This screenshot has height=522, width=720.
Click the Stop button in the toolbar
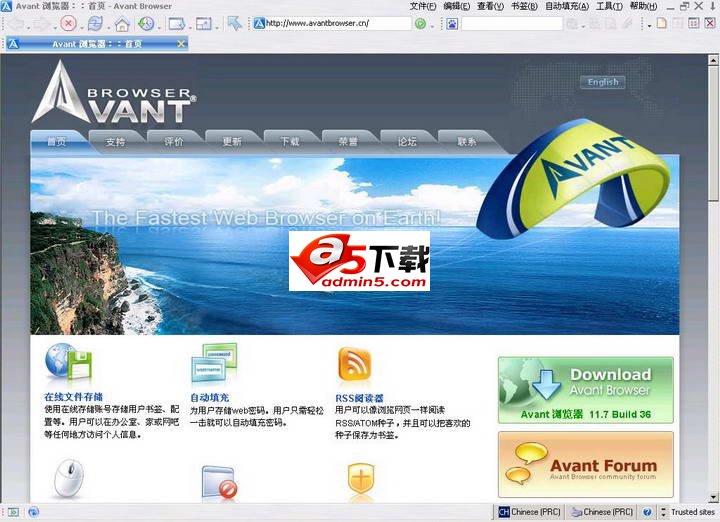click(68, 23)
